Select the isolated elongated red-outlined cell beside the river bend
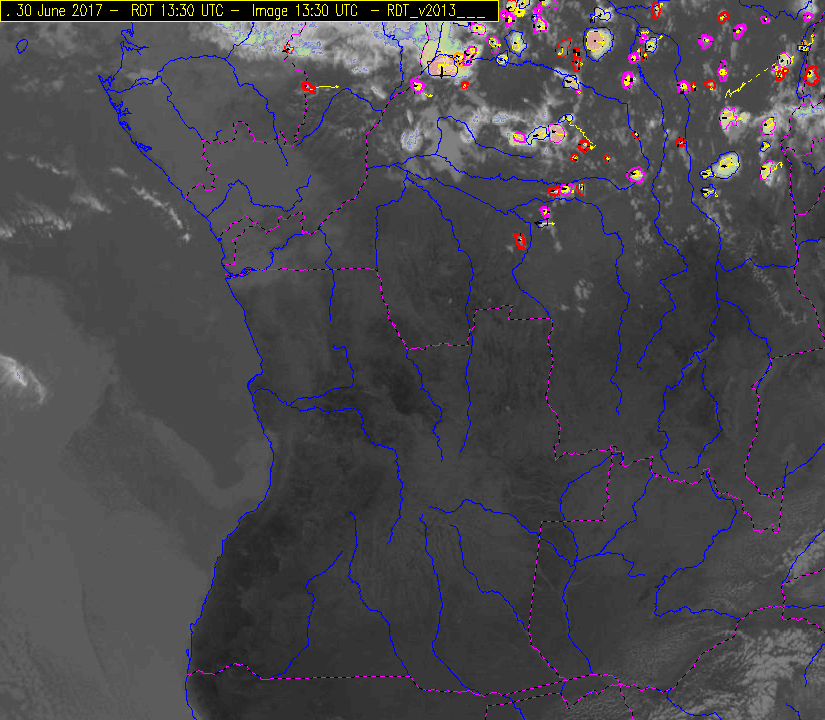 (520, 241)
